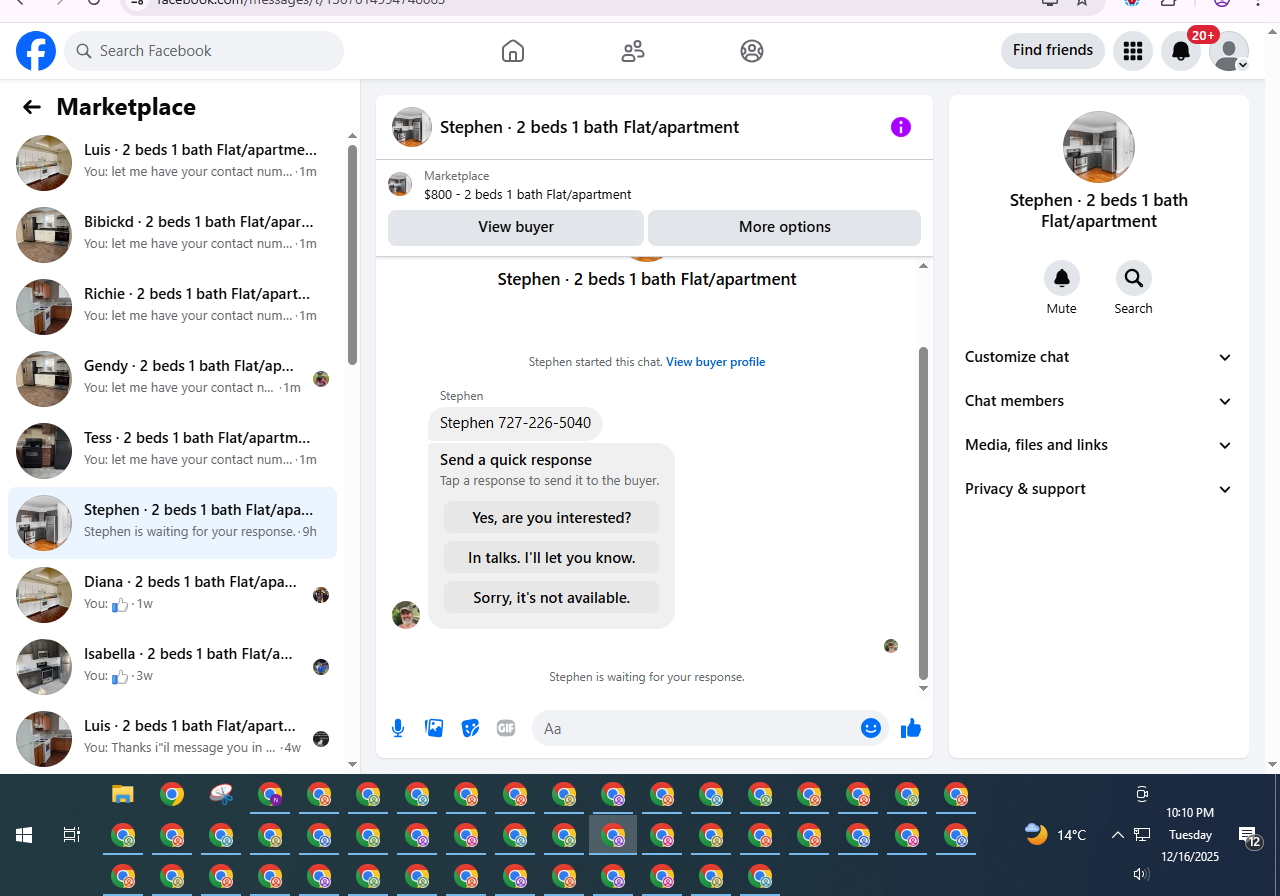Open the notifications bell
The image size is (1280, 896).
1181,51
